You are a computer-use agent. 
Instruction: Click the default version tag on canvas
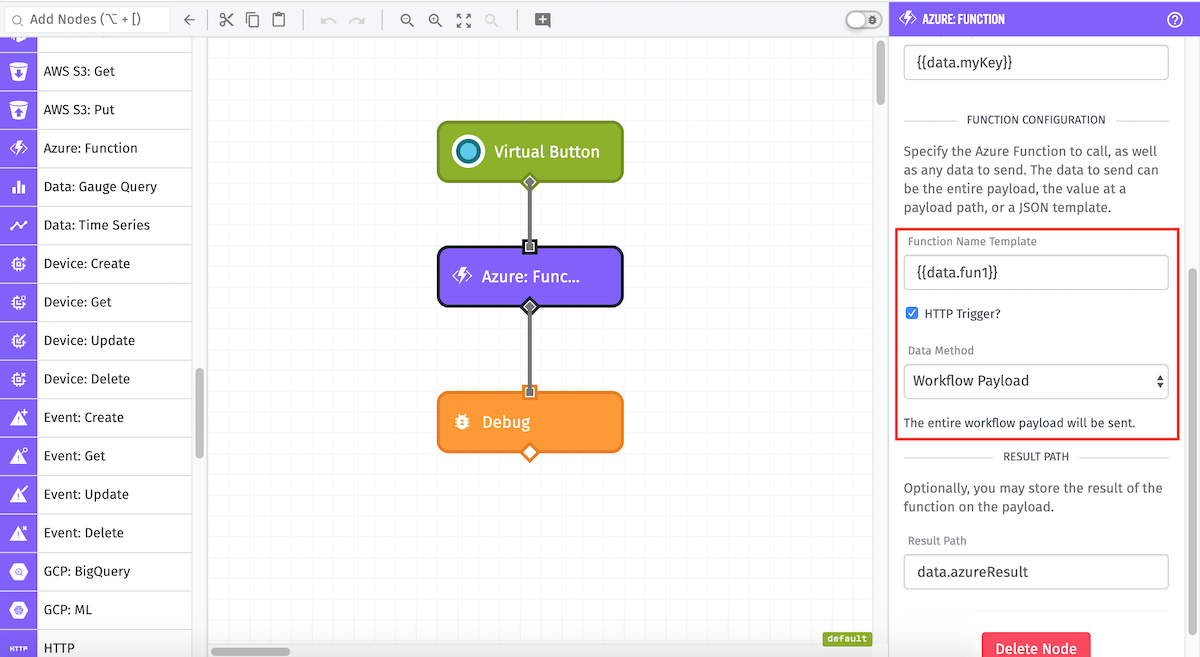[x=847, y=639]
